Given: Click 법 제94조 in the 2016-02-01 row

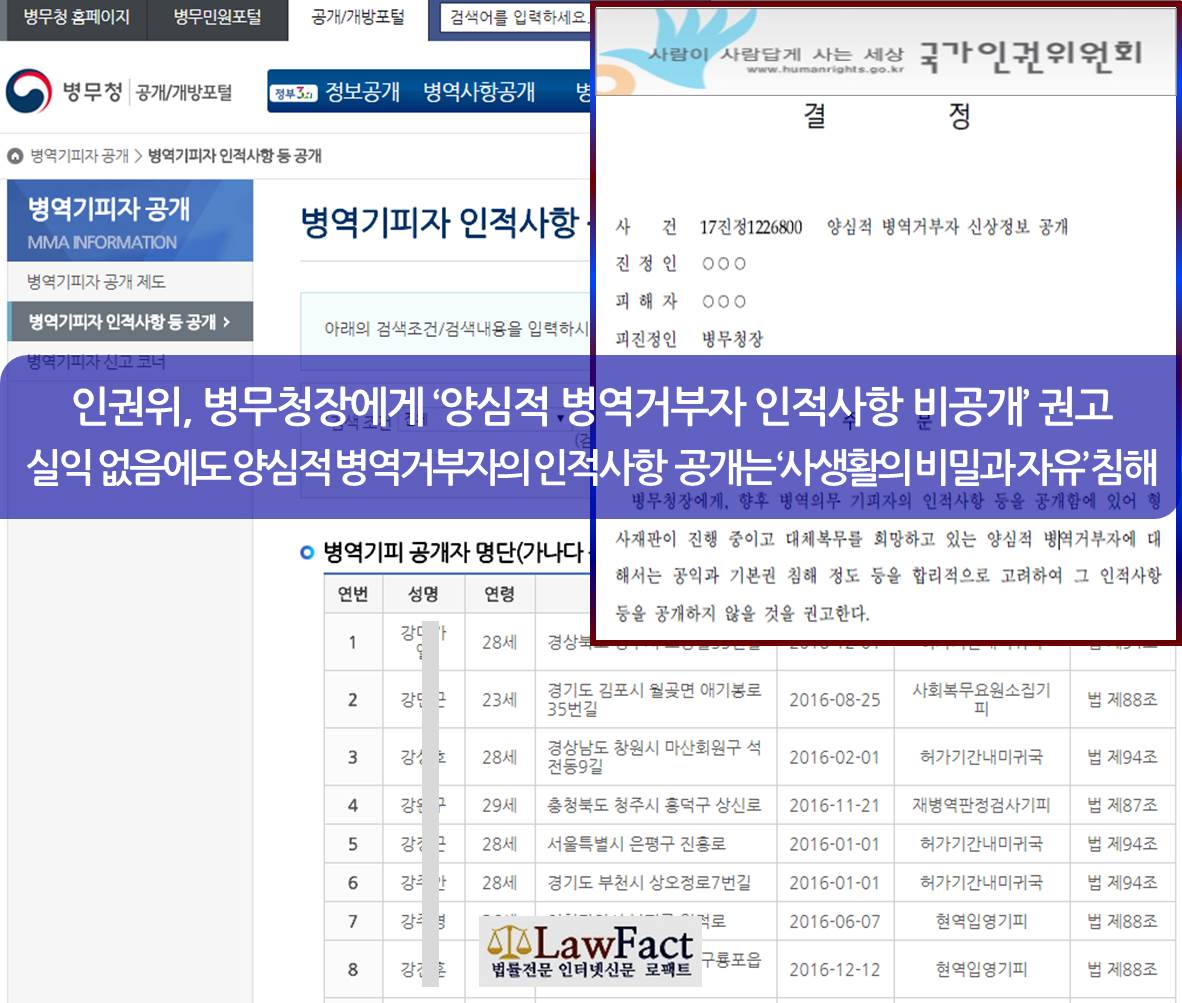Looking at the screenshot, I should (1122, 757).
